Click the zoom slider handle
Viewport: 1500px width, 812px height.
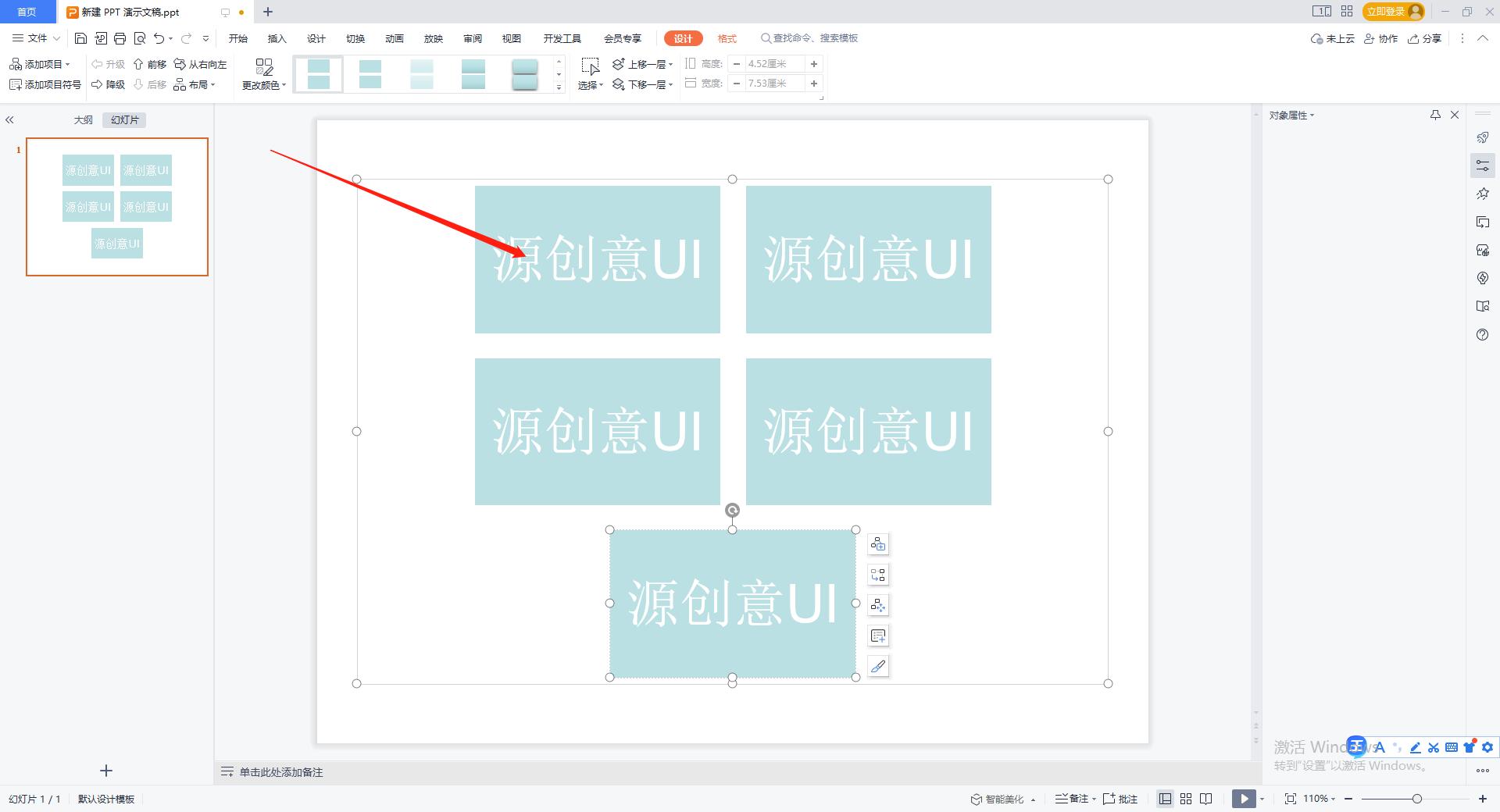[x=1416, y=799]
